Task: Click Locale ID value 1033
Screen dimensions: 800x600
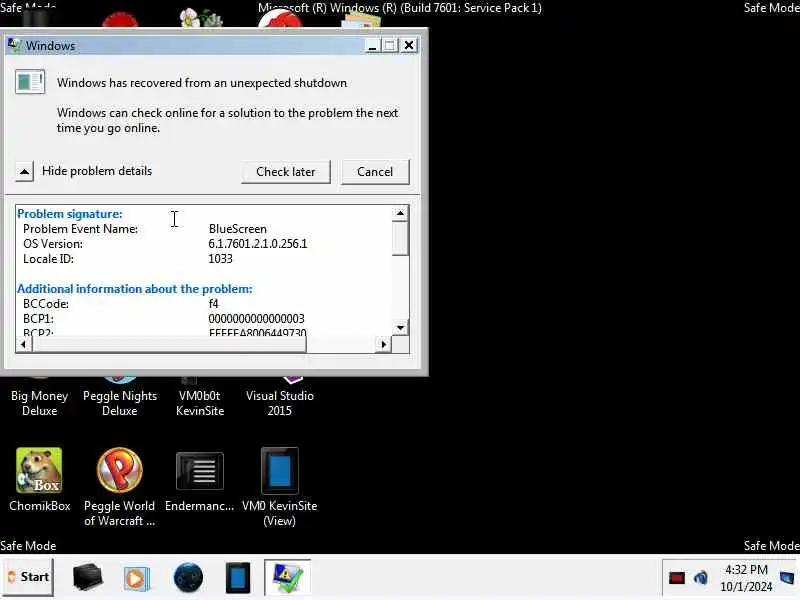Action: (x=220, y=259)
